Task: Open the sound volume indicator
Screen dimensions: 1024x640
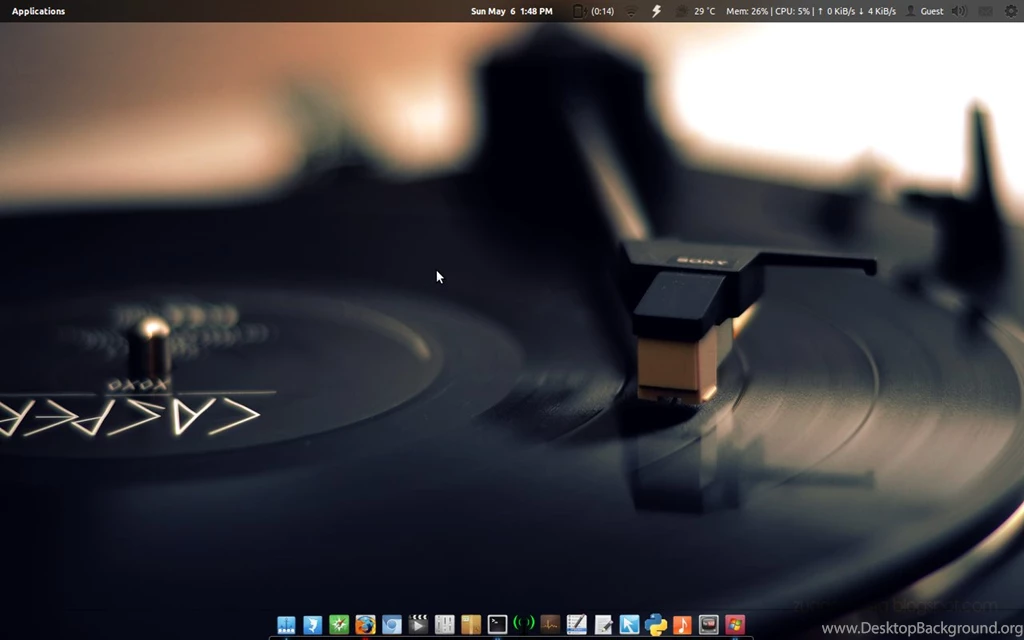Action: coord(959,11)
